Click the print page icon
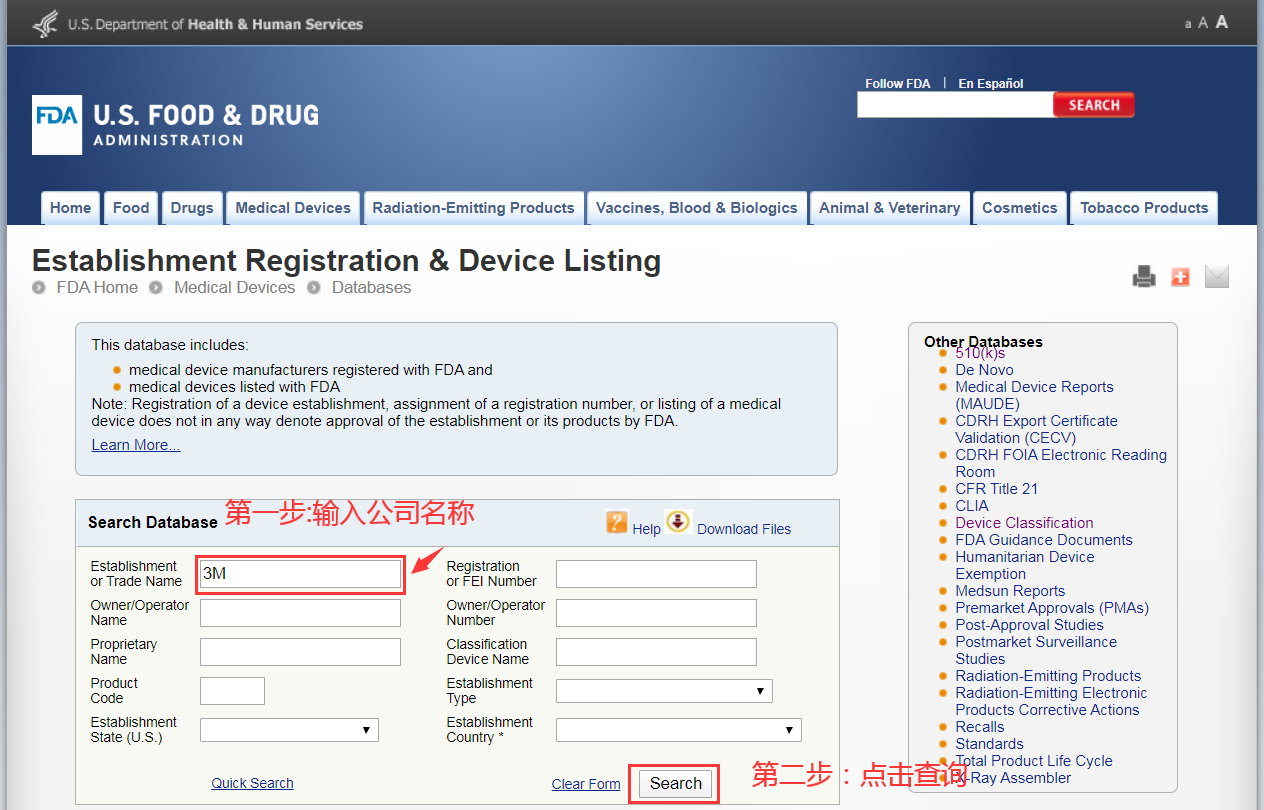Viewport: 1264px width, 810px height. pos(1144,277)
